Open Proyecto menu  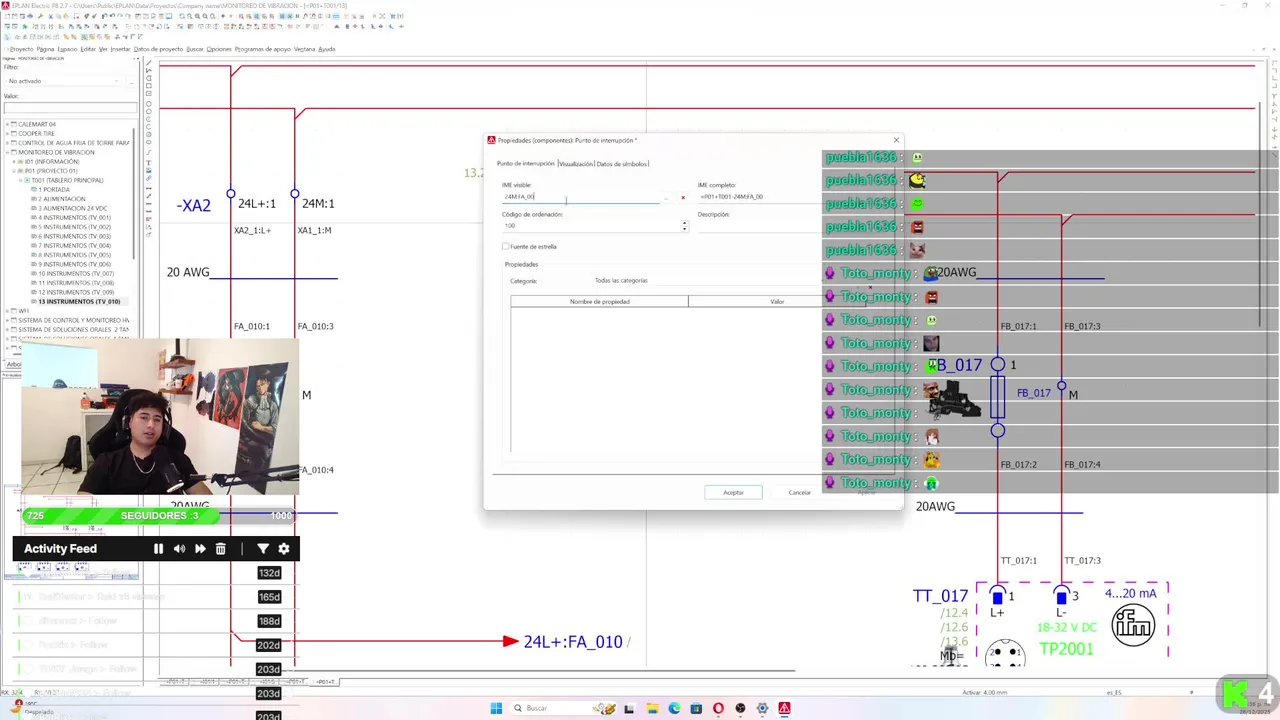point(21,49)
